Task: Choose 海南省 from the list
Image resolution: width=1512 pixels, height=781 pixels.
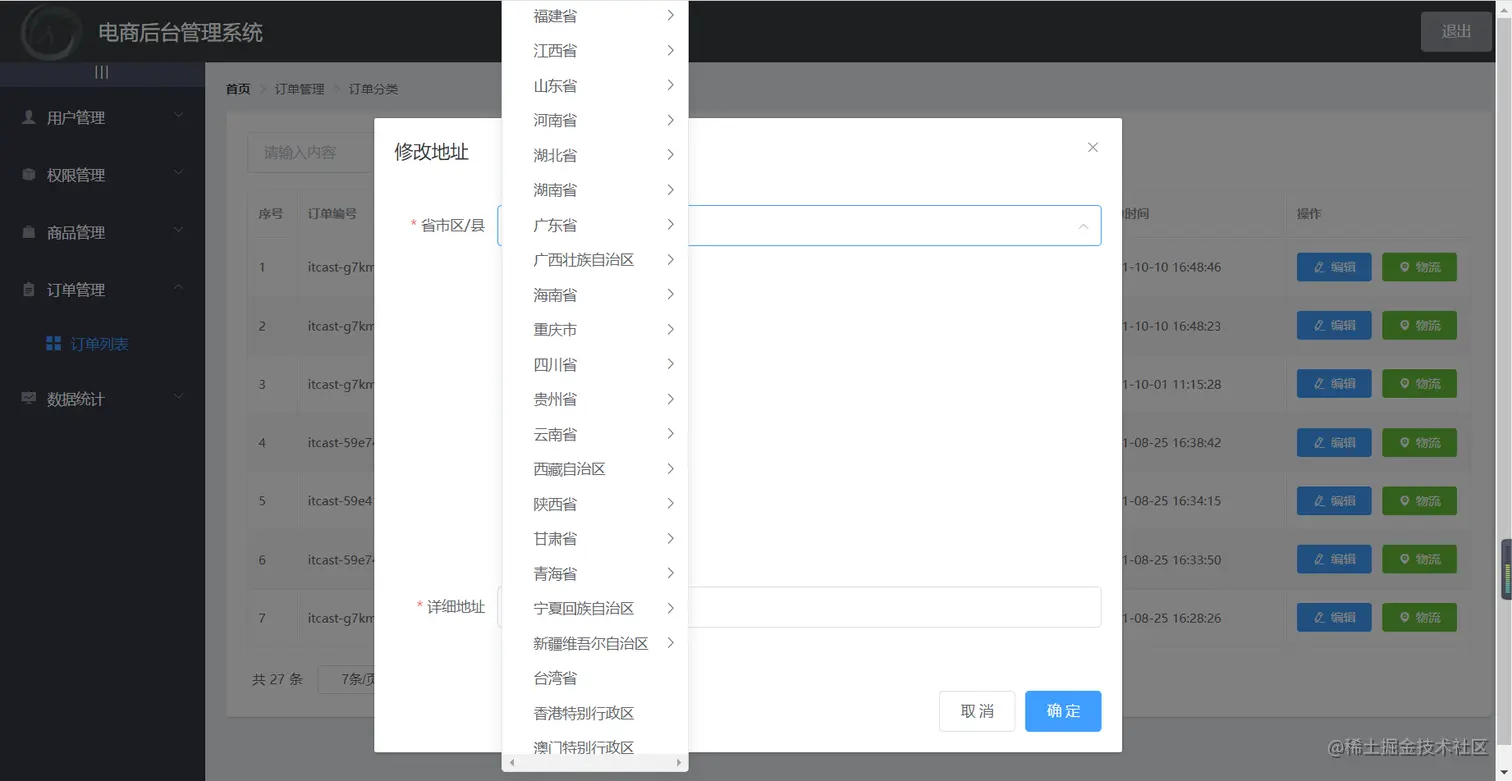Action: coord(595,295)
